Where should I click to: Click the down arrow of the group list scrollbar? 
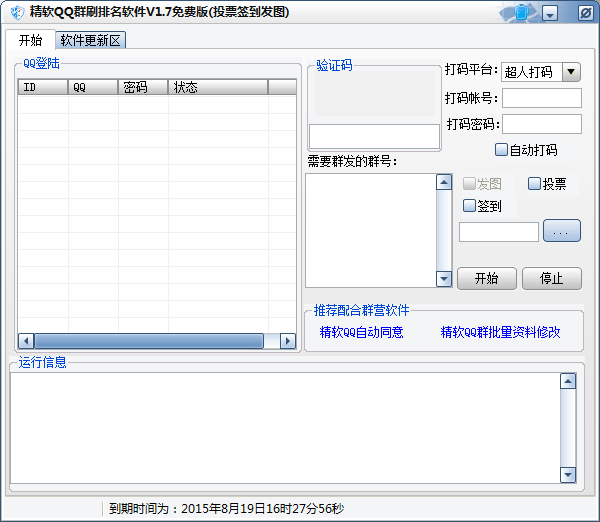[444, 279]
